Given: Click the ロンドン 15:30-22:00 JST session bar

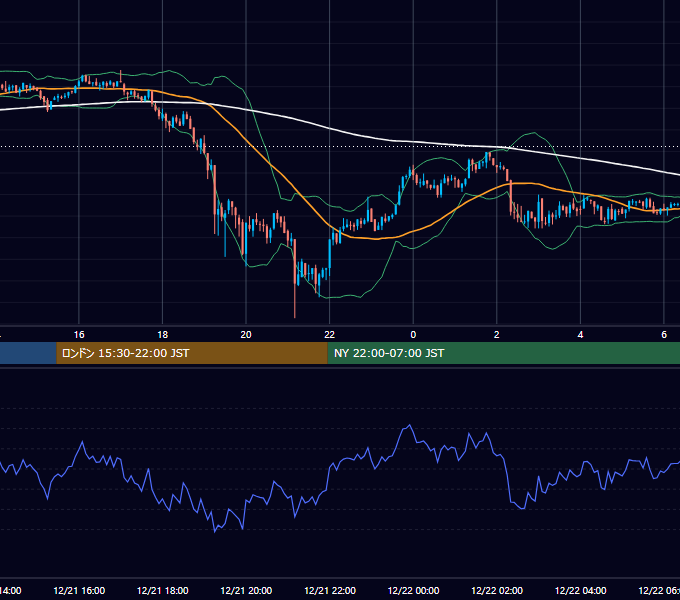Looking at the screenshot, I should click(x=192, y=353).
